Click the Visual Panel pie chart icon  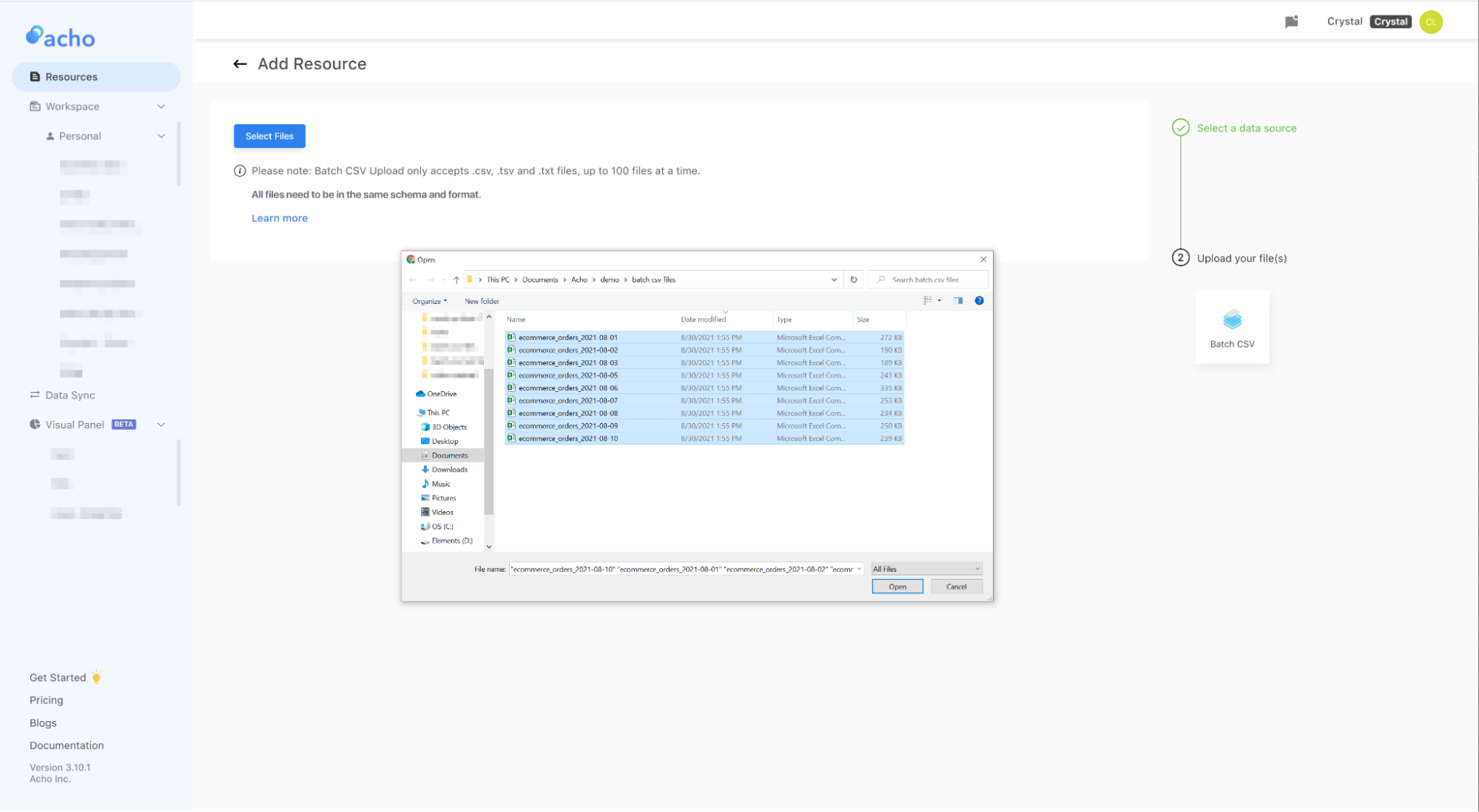click(x=34, y=424)
